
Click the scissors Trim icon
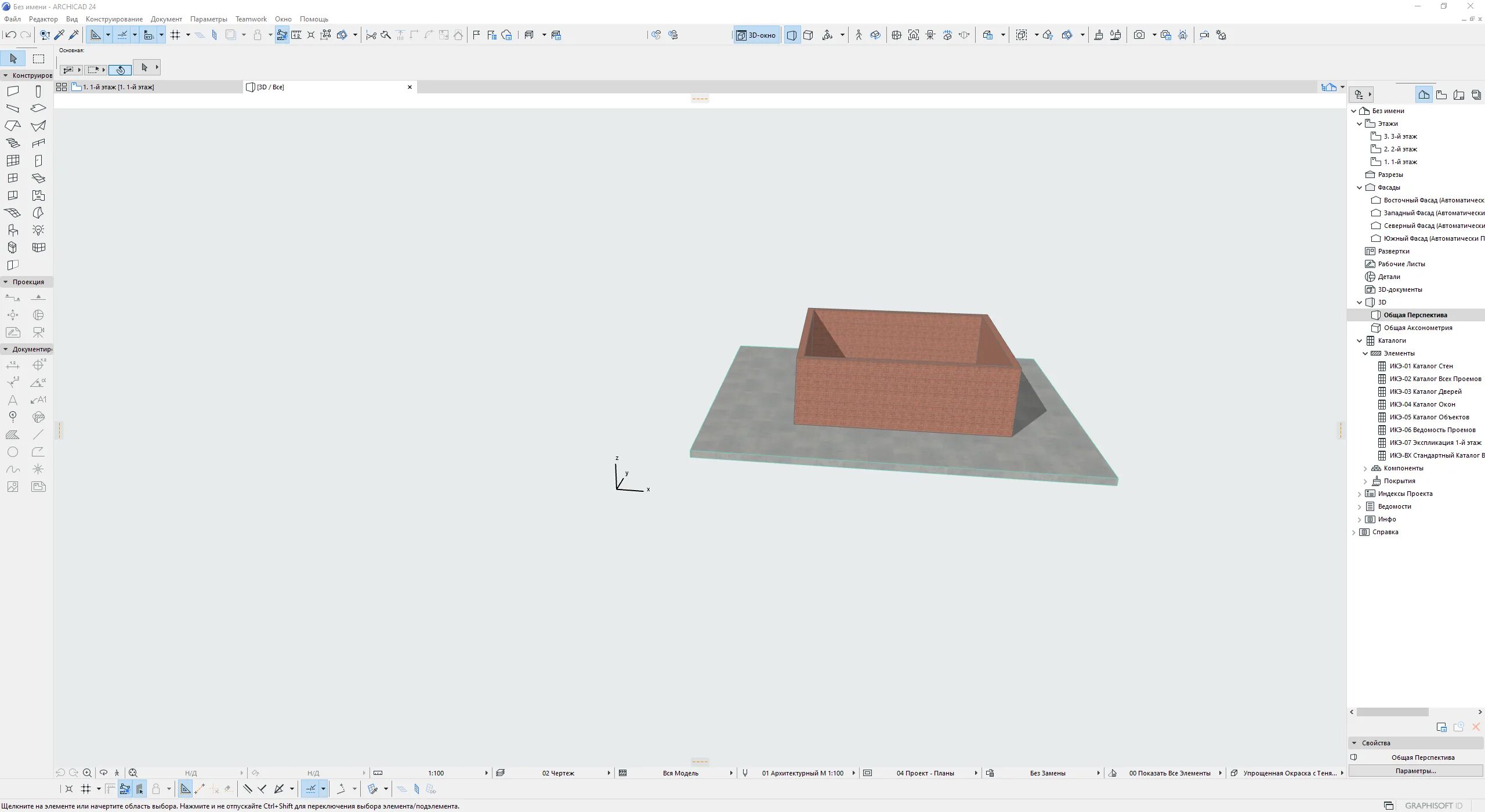(x=371, y=35)
